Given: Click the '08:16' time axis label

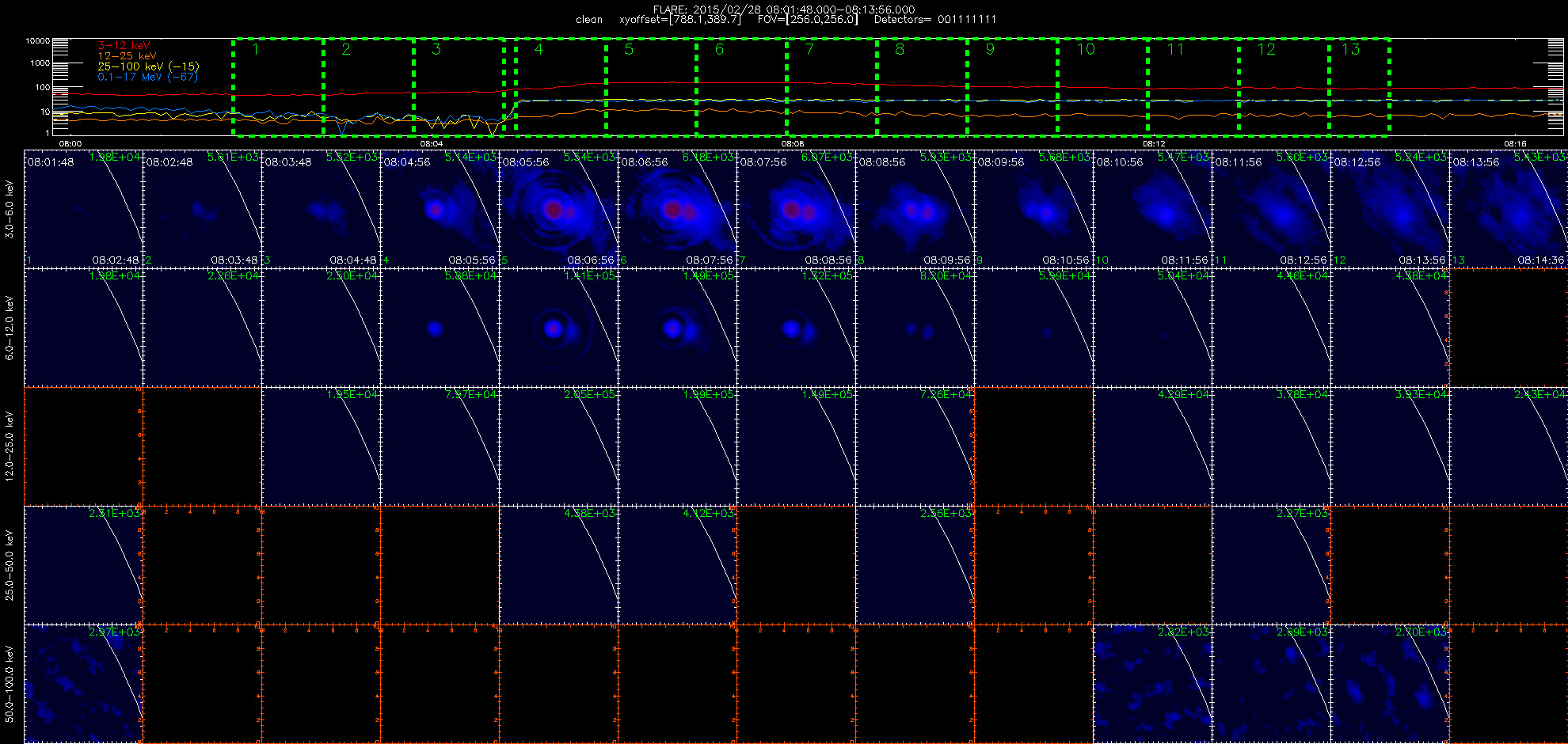Looking at the screenshot, I should point(1515,143).
